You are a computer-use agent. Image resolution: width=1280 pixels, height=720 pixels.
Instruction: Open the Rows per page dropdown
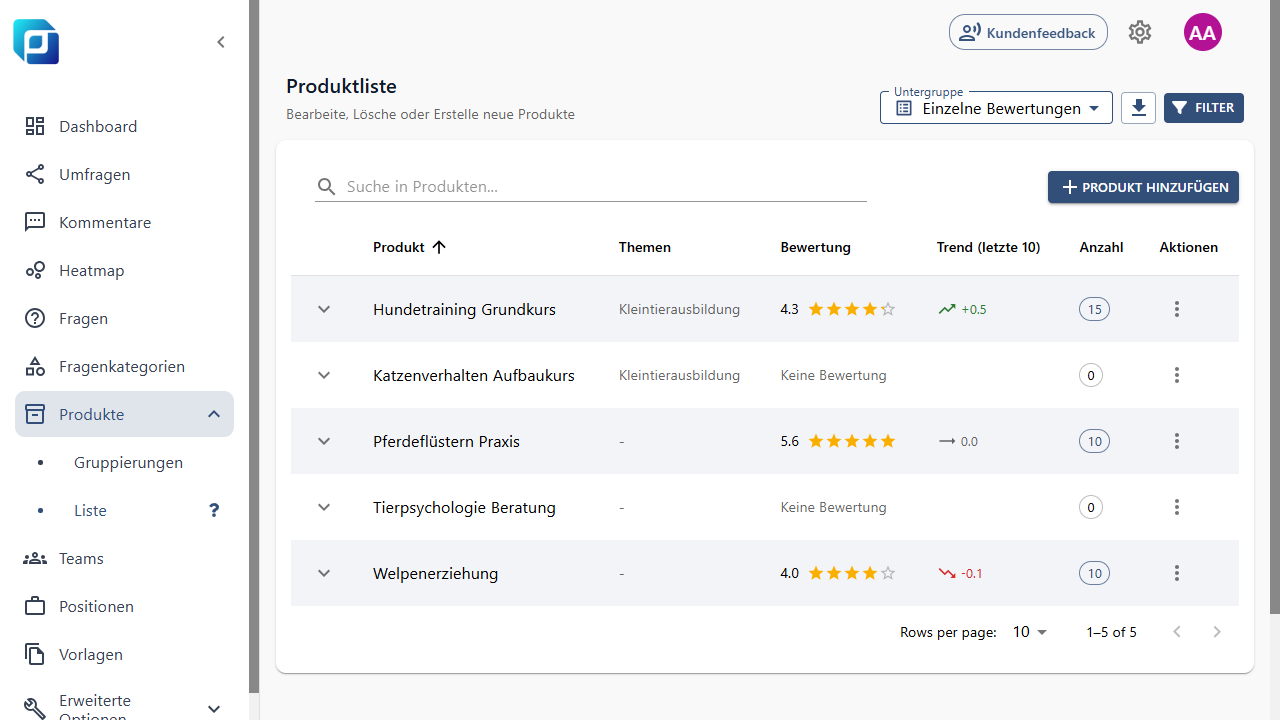pos(1030,632)
